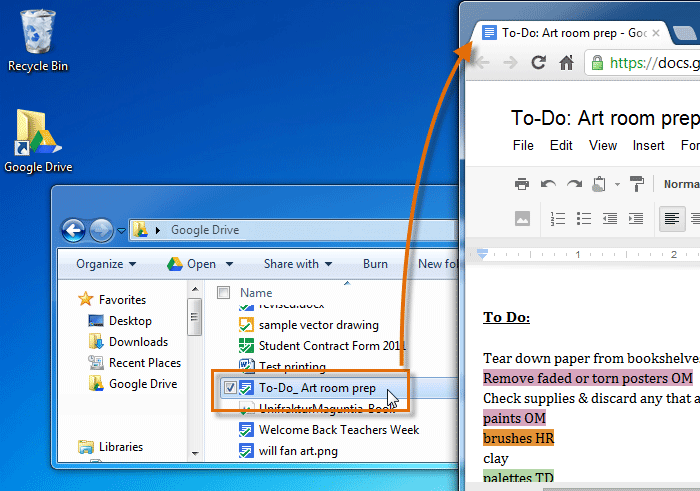700x491 pixels.
Task: Sort files by the Name column
Action: [256, 292]
